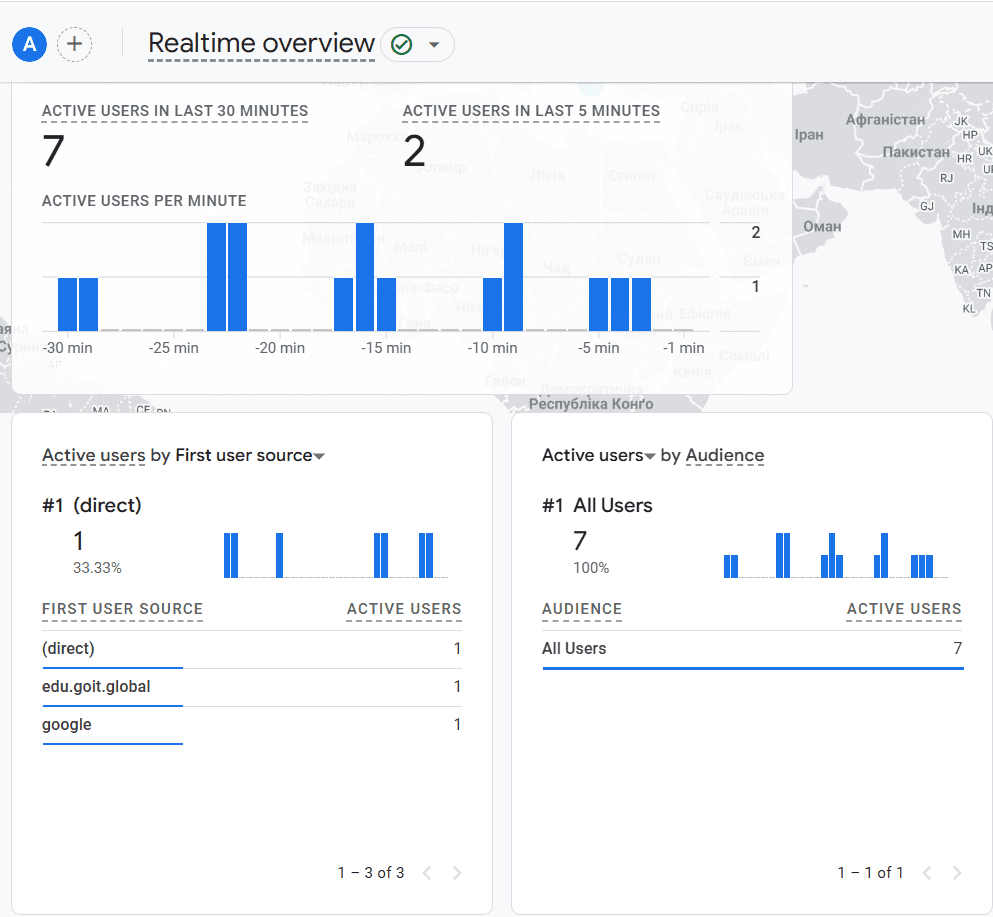This screenshot has width=993, height=917.
Task: Click 'ACTIVE USERS PER MINUTE' label
Action: [x=144, y=201]
